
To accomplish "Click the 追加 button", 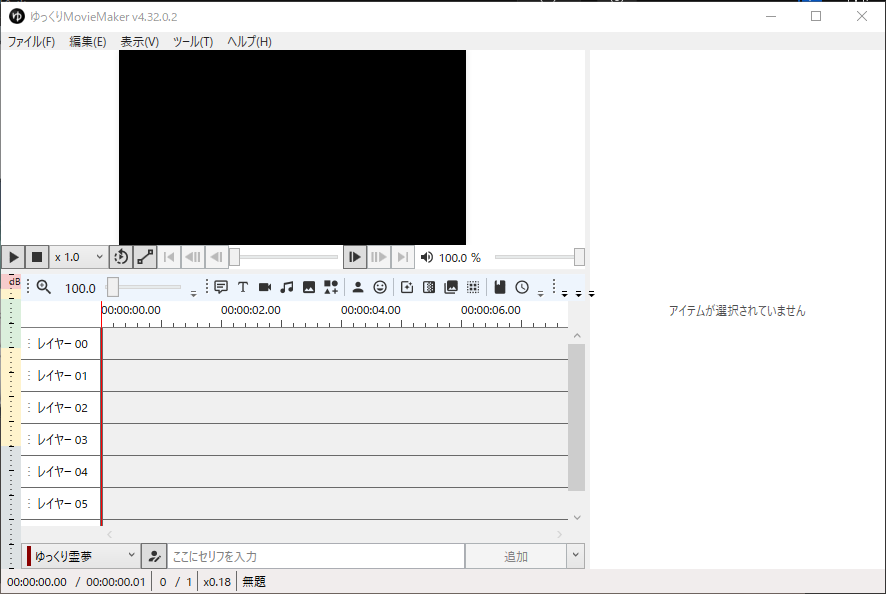I will pyautogui.click(x=515, y=556).
